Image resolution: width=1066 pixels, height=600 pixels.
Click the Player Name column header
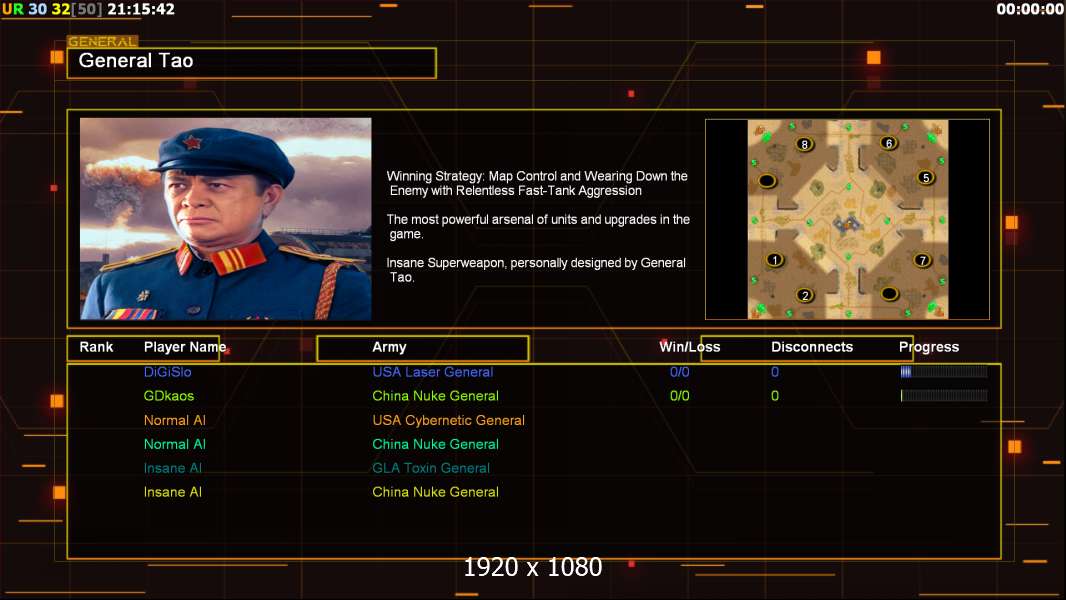(x=185, y=347)
